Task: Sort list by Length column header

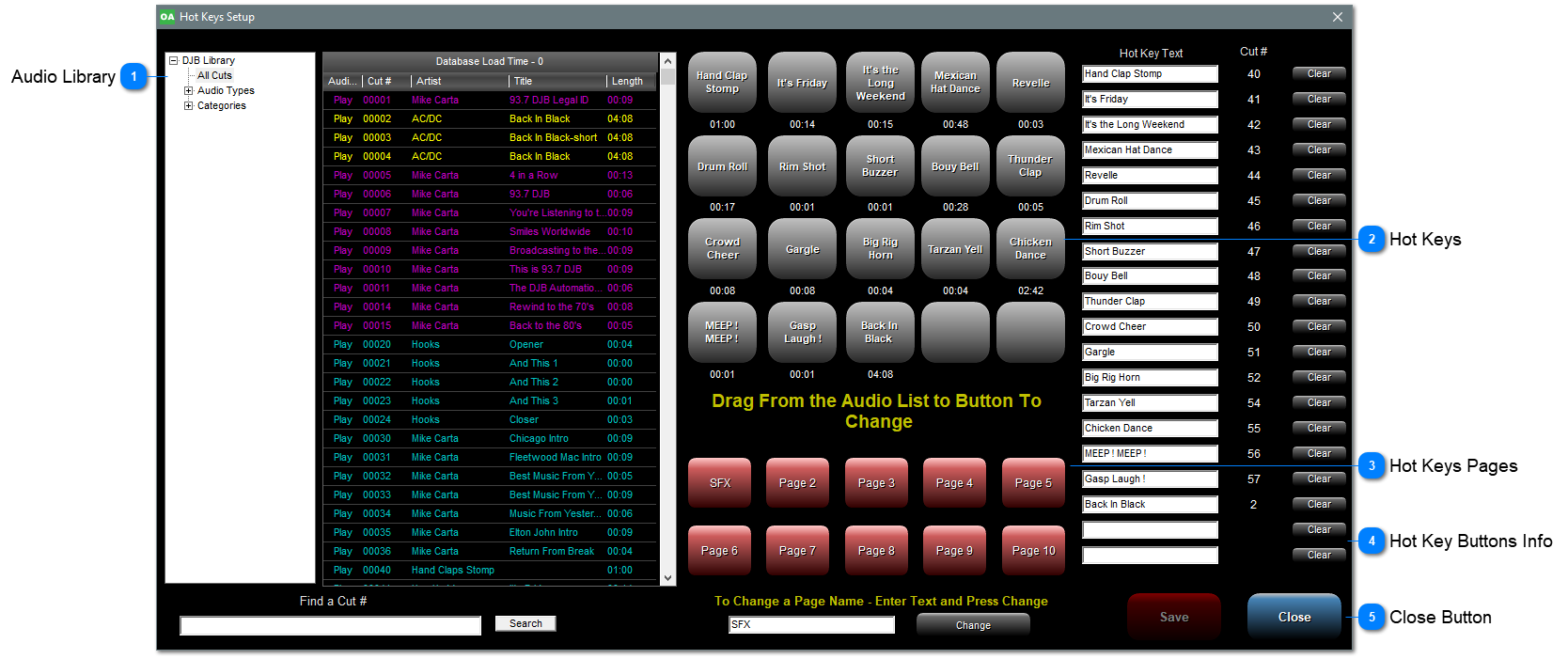Action: (630, 81)
